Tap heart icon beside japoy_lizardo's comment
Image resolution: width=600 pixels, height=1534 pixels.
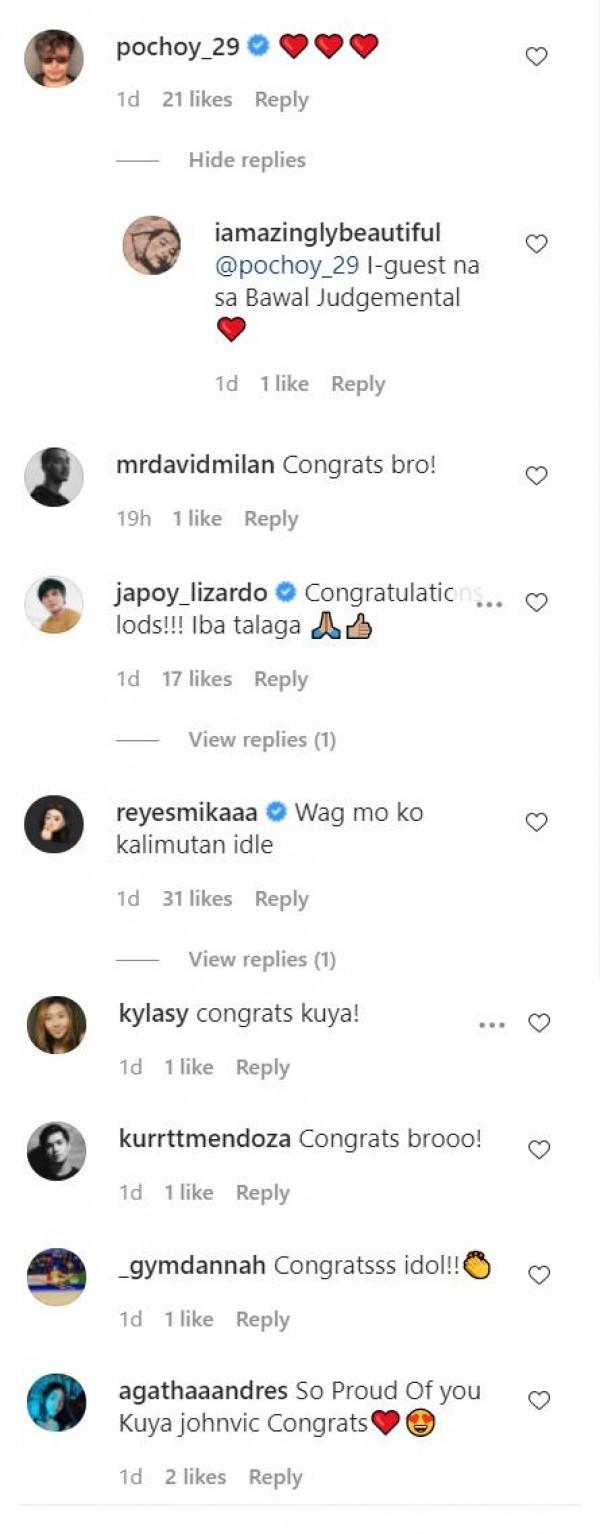point(537,602)
